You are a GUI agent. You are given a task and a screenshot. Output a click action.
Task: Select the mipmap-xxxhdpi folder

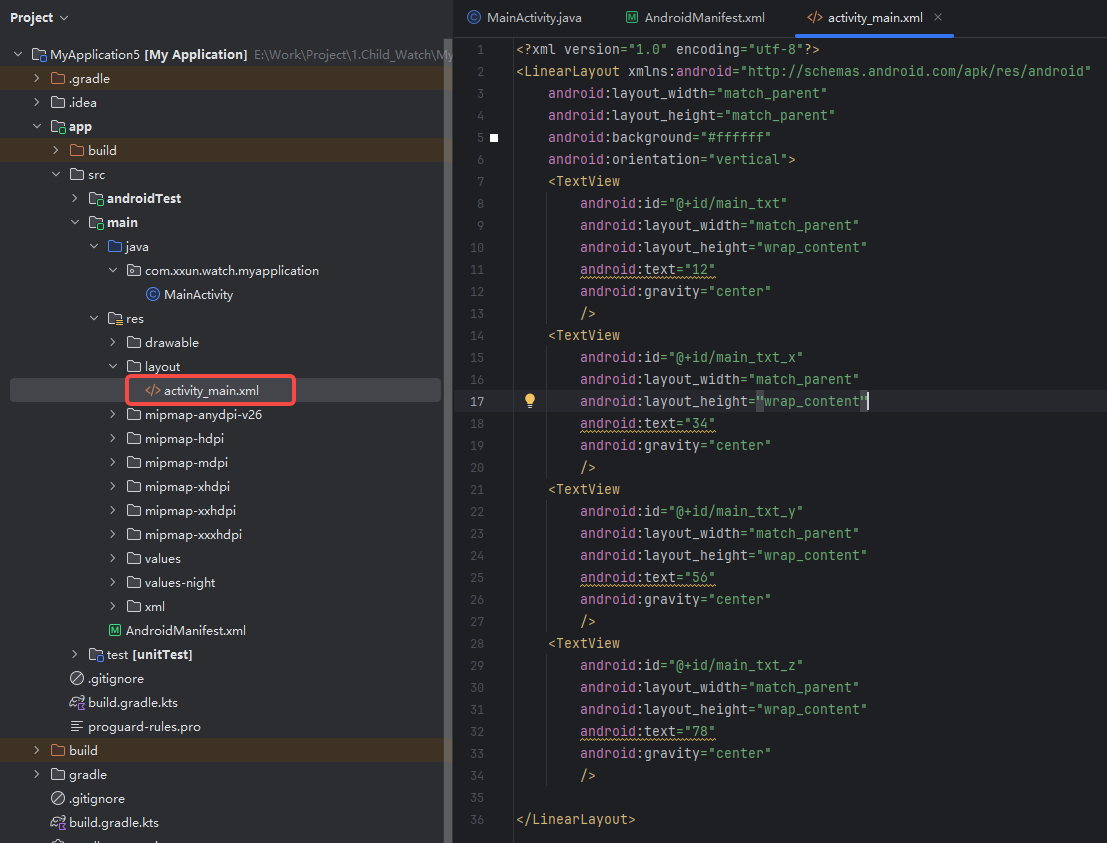[193, 534]
